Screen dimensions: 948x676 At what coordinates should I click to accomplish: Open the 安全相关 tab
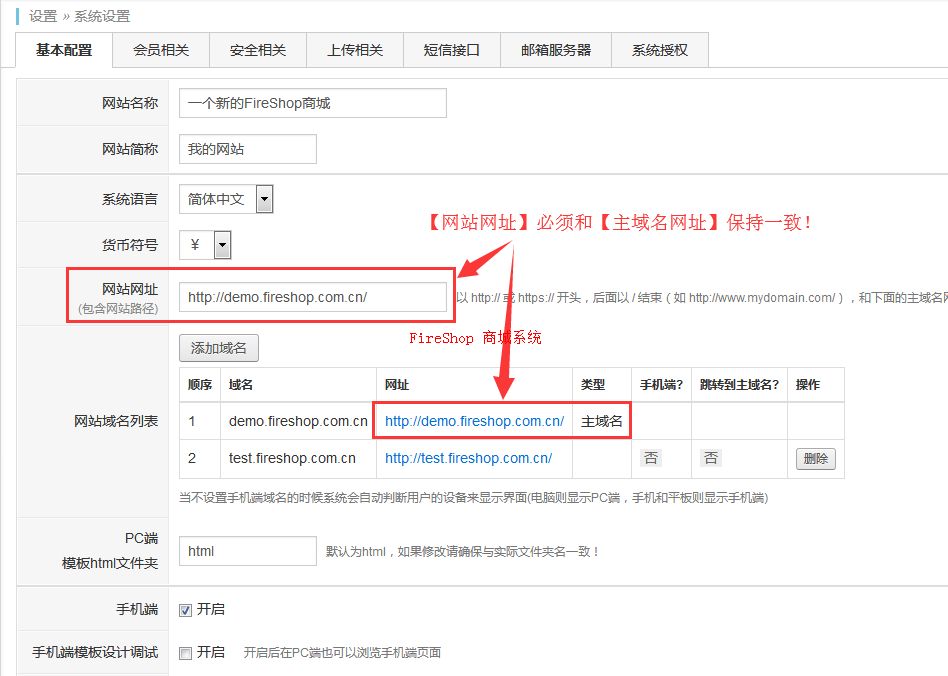tap(258, 50)
